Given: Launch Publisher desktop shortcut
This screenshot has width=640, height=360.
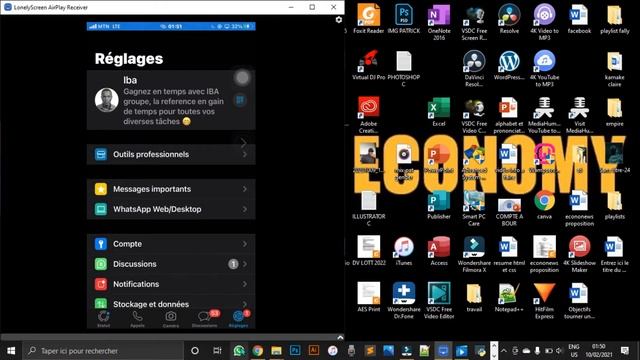Looking at the screenshot, I should coord(439,205).
